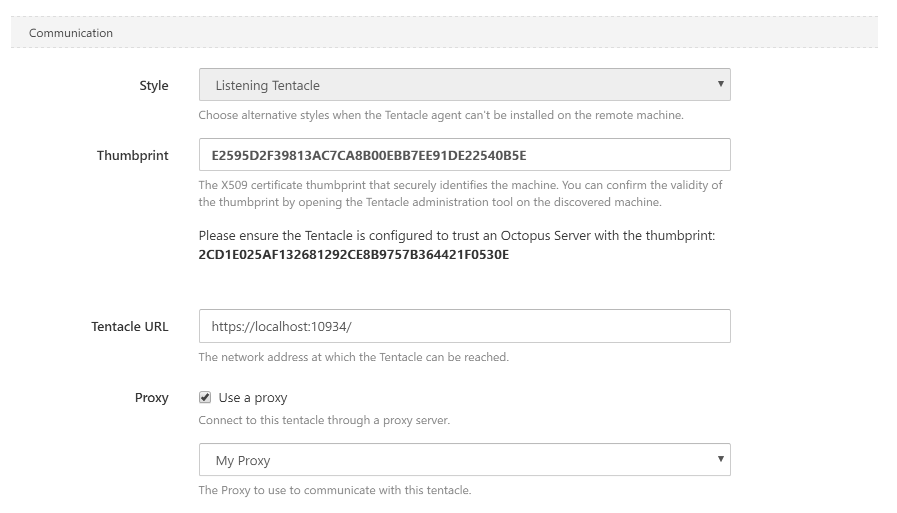Click the Style field label
This screenshot has width=897, height=513.
pyautogui.click(x=153, y=86)
